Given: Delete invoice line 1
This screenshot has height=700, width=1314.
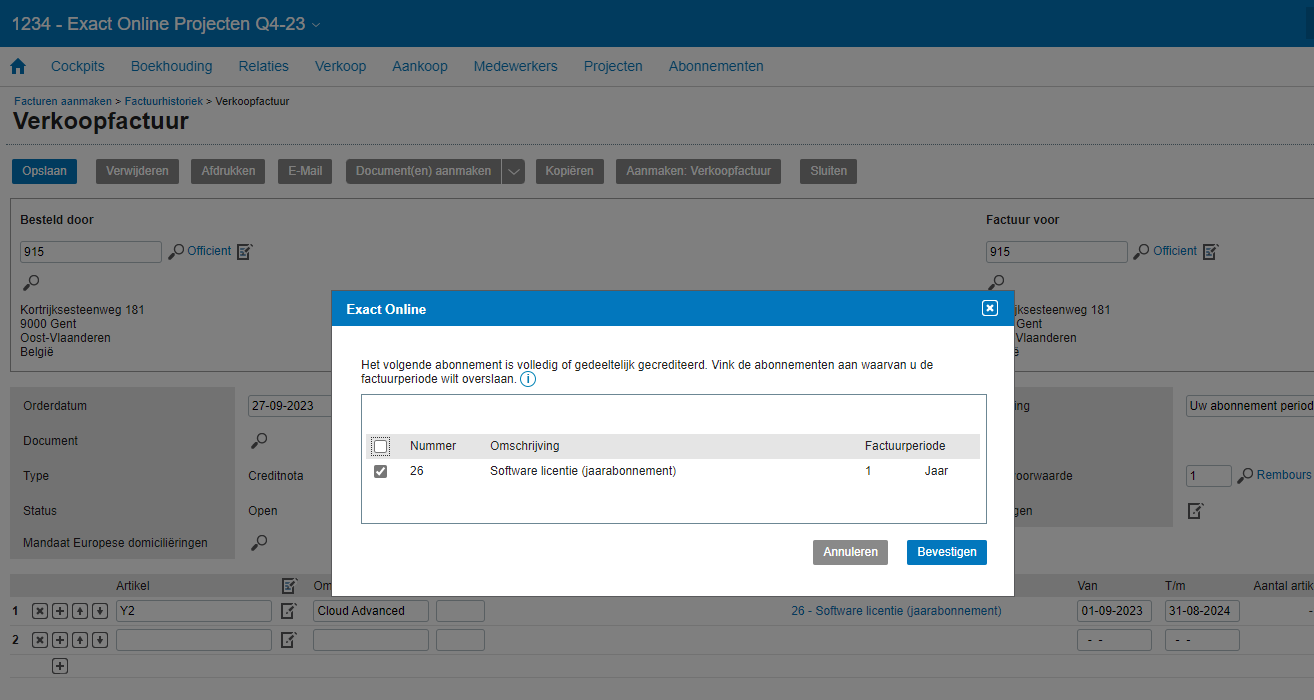Looking at the screenshot, I should pyautogui.click(x=40, y=611).
